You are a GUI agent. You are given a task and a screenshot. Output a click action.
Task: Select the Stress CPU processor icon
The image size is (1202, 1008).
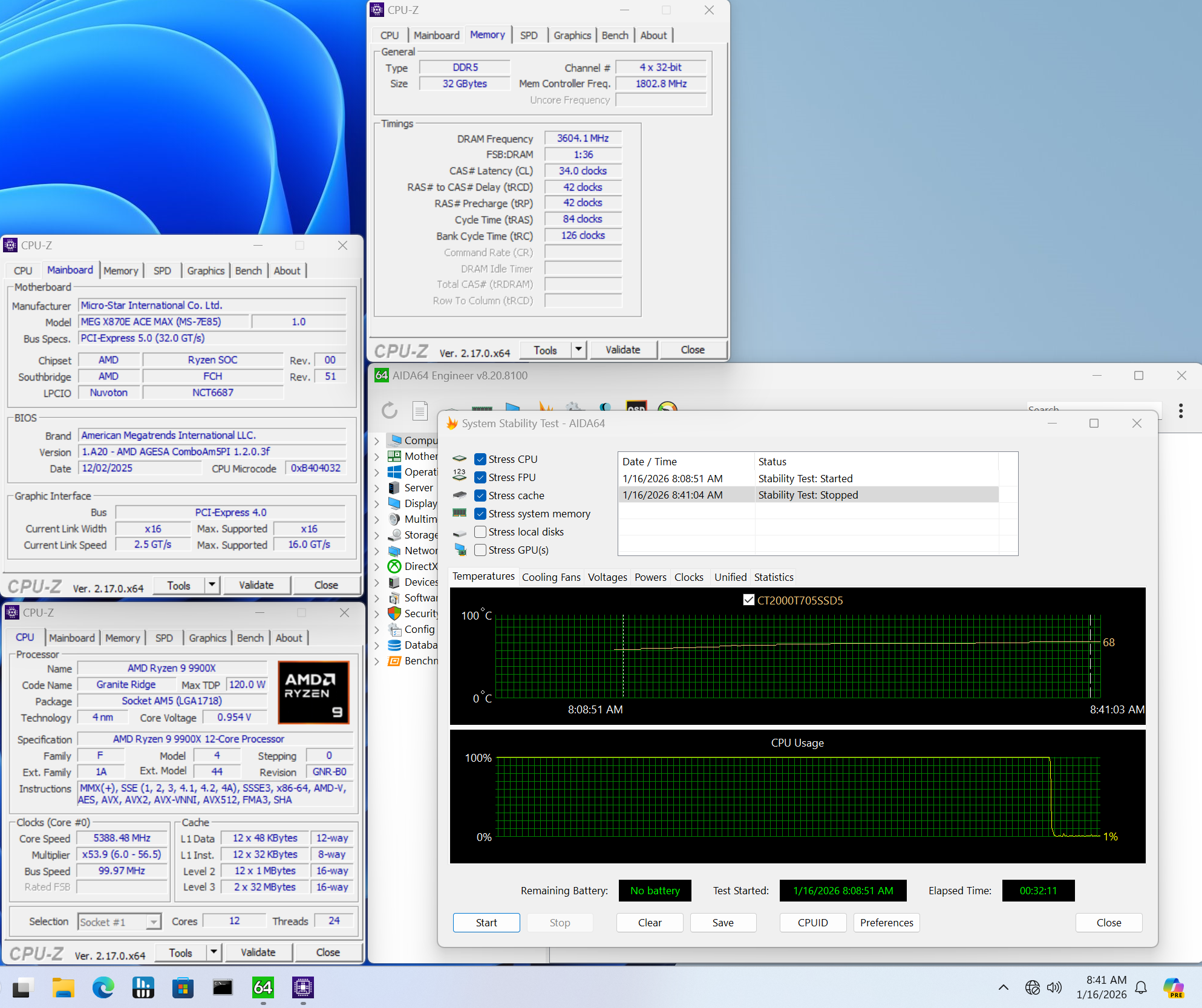[460, 459]
